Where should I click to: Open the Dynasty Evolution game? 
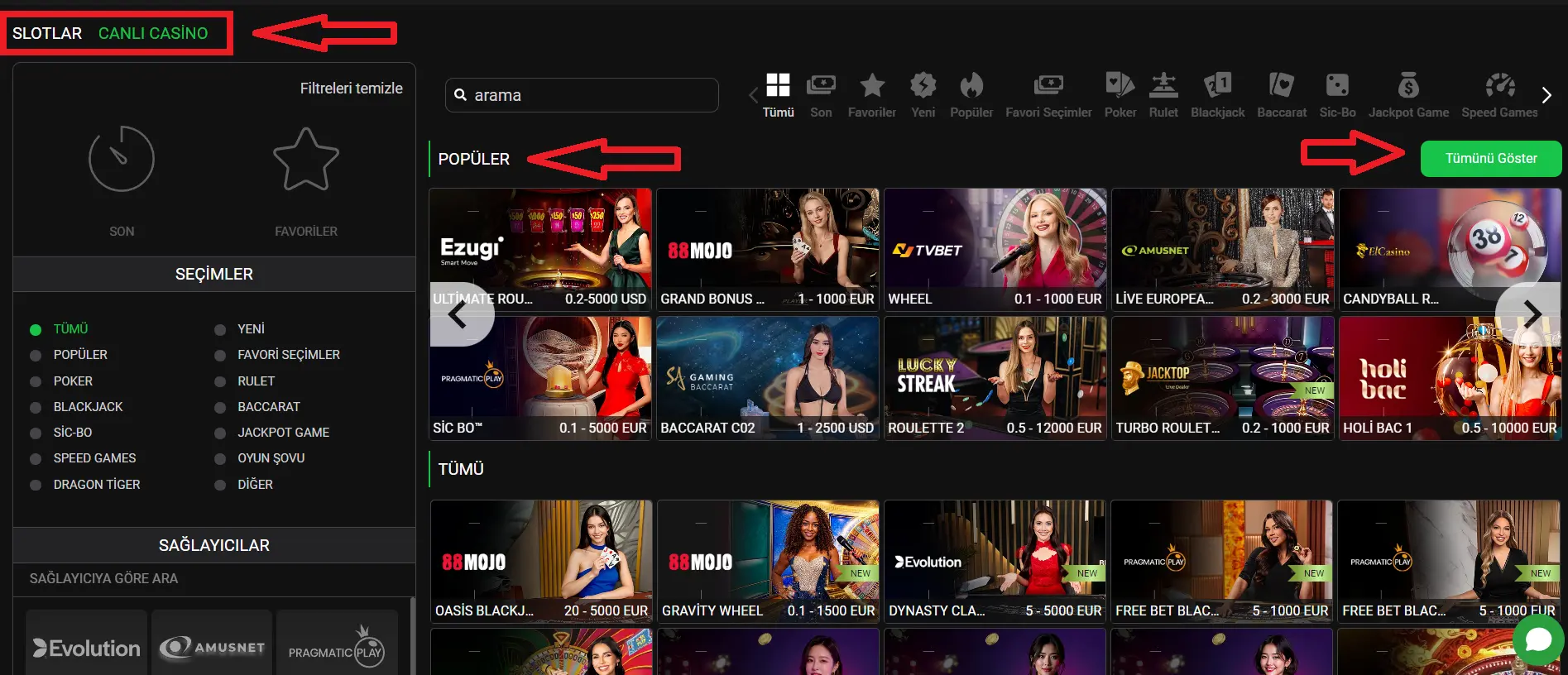pos(995,561)
